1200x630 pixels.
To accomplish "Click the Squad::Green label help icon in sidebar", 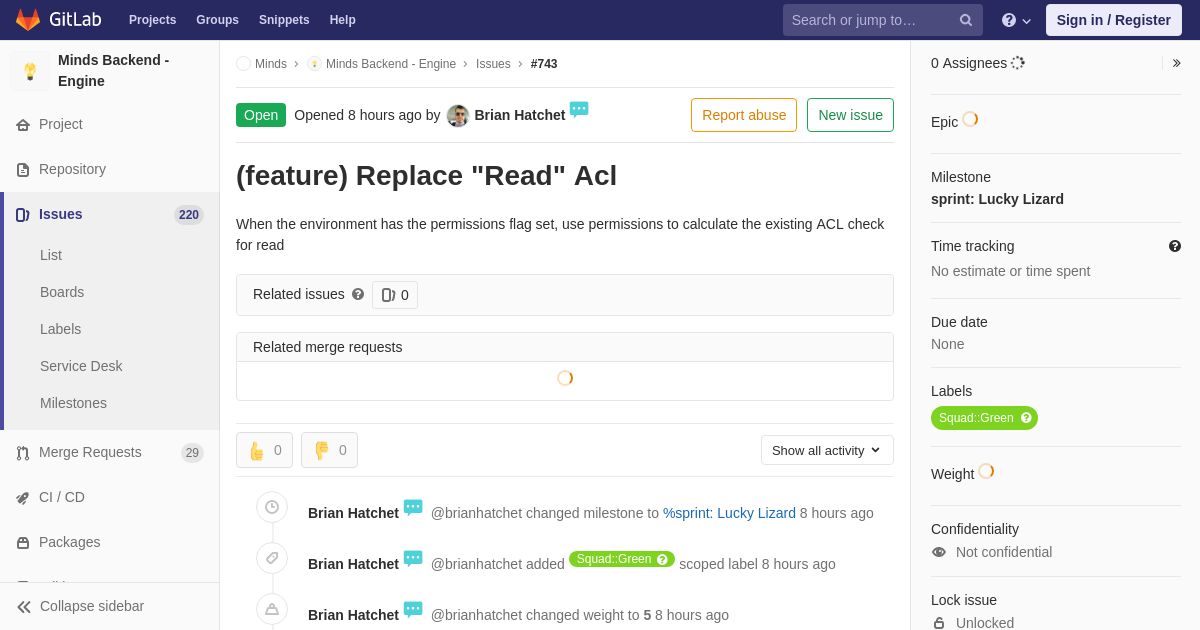I will click(1026, 418).
